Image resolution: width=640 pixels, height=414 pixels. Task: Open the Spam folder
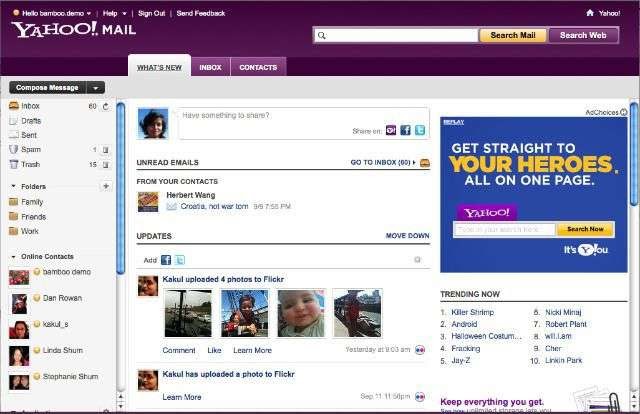[31, 149]
